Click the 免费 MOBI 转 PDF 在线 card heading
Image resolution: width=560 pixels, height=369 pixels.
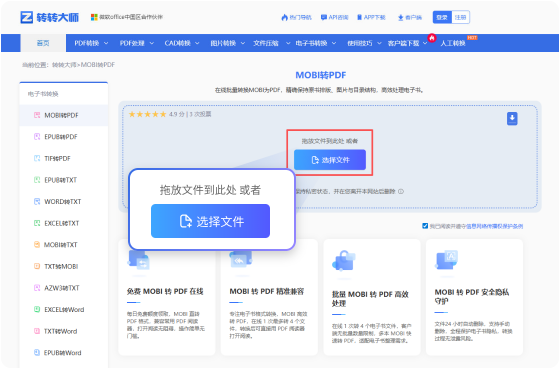(x=165, y=291)
